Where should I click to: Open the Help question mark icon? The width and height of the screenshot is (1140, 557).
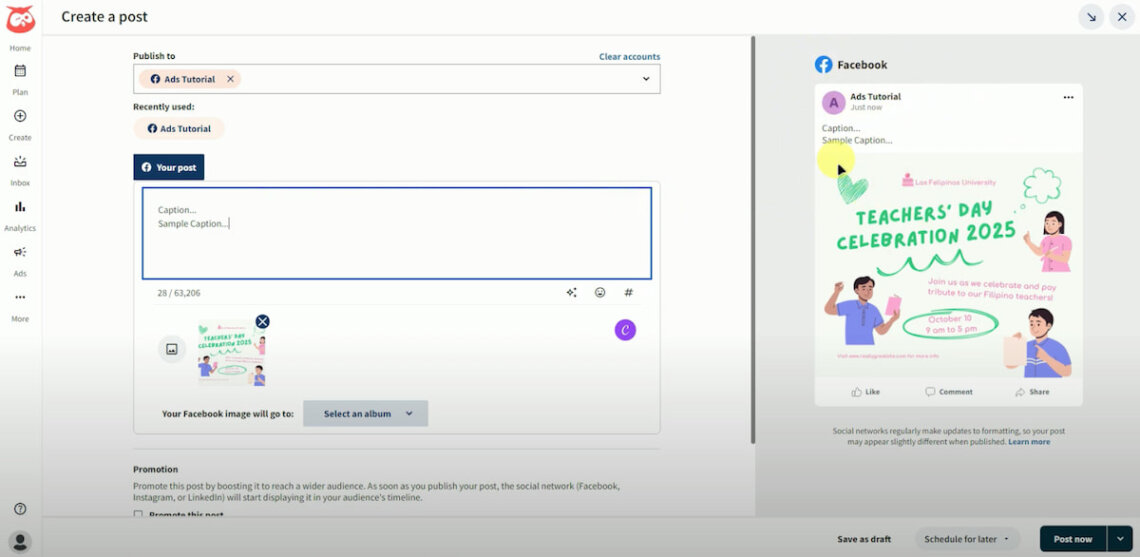(20, 509)
